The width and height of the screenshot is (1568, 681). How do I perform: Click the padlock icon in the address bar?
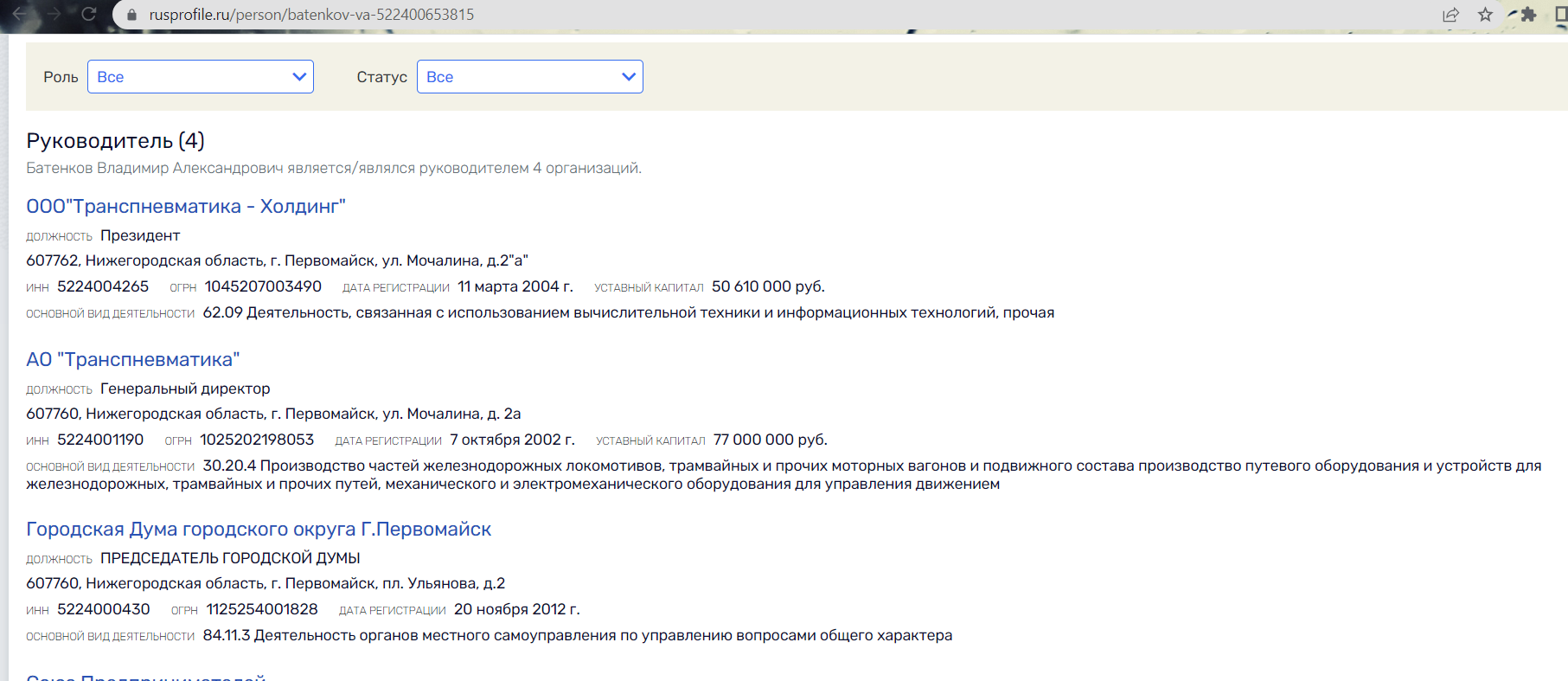click(x=131, y=15)
